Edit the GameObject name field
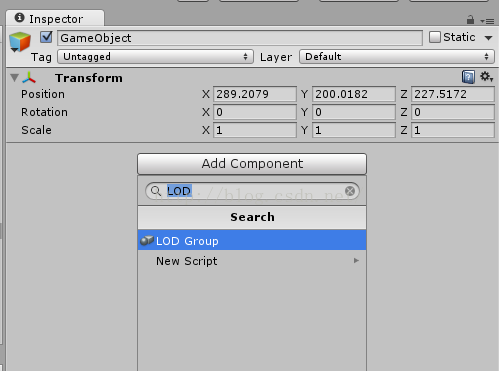 click(240, 38)
